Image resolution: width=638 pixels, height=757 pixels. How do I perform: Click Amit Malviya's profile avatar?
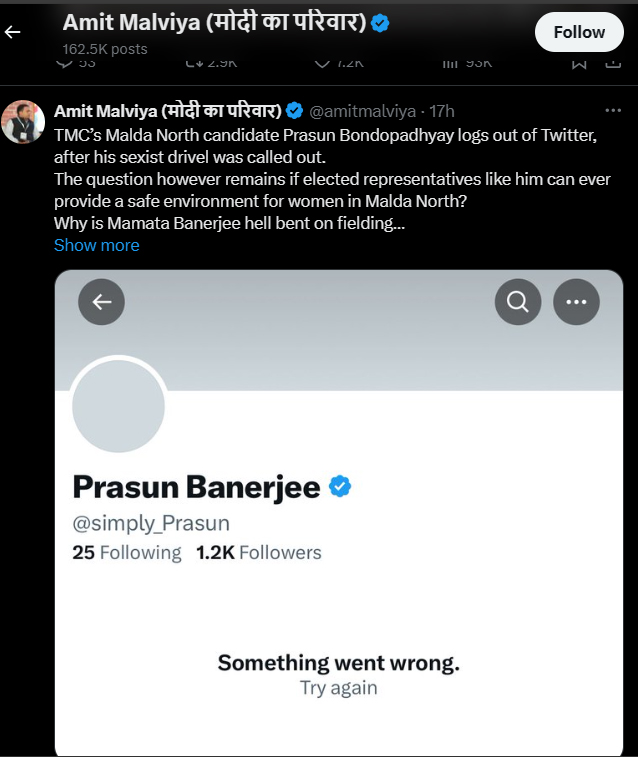pyautogui.click(x=24, y=122)
